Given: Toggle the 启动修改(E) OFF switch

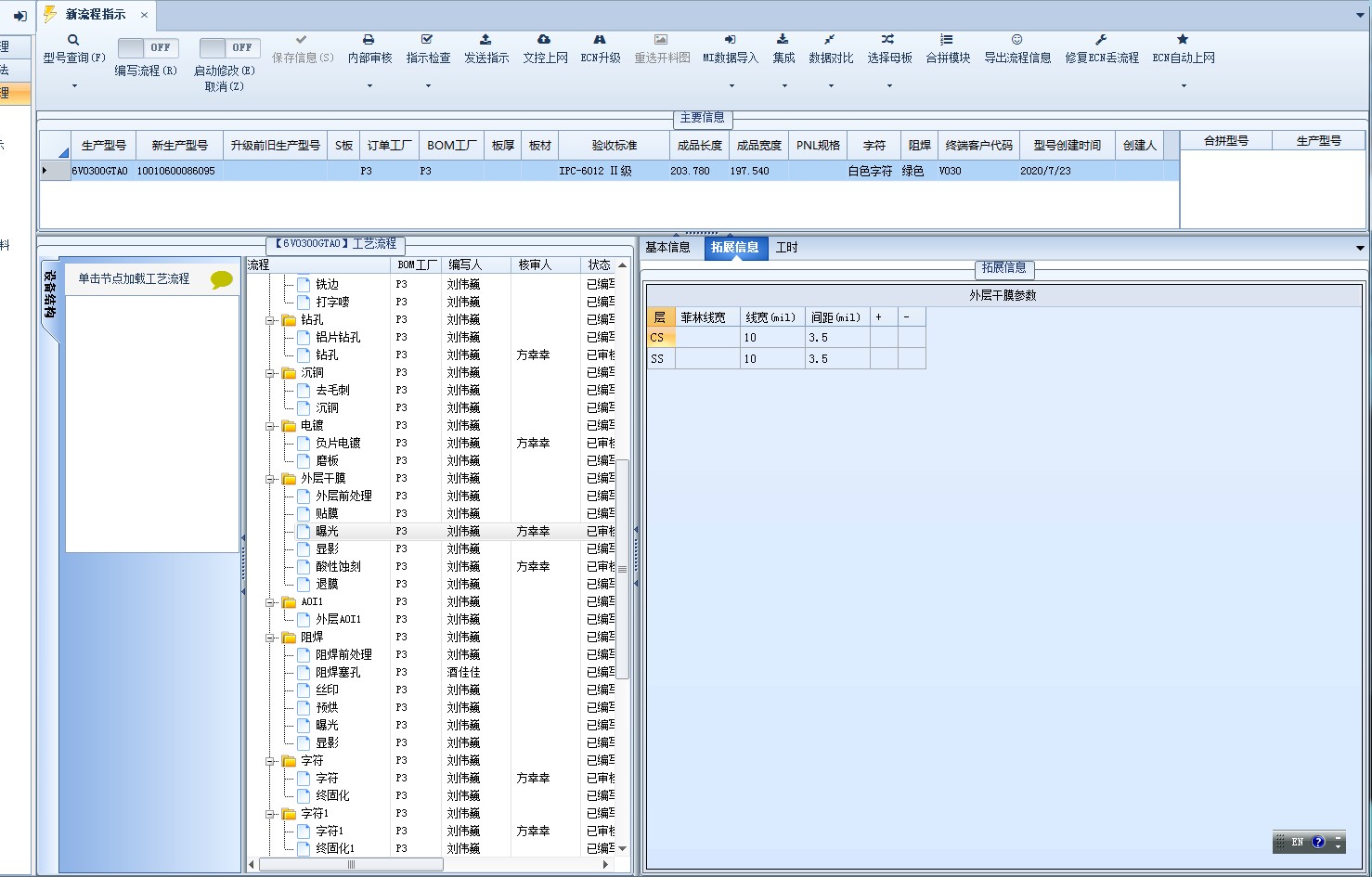Looking at the screenshot, I should click(229, 47).
